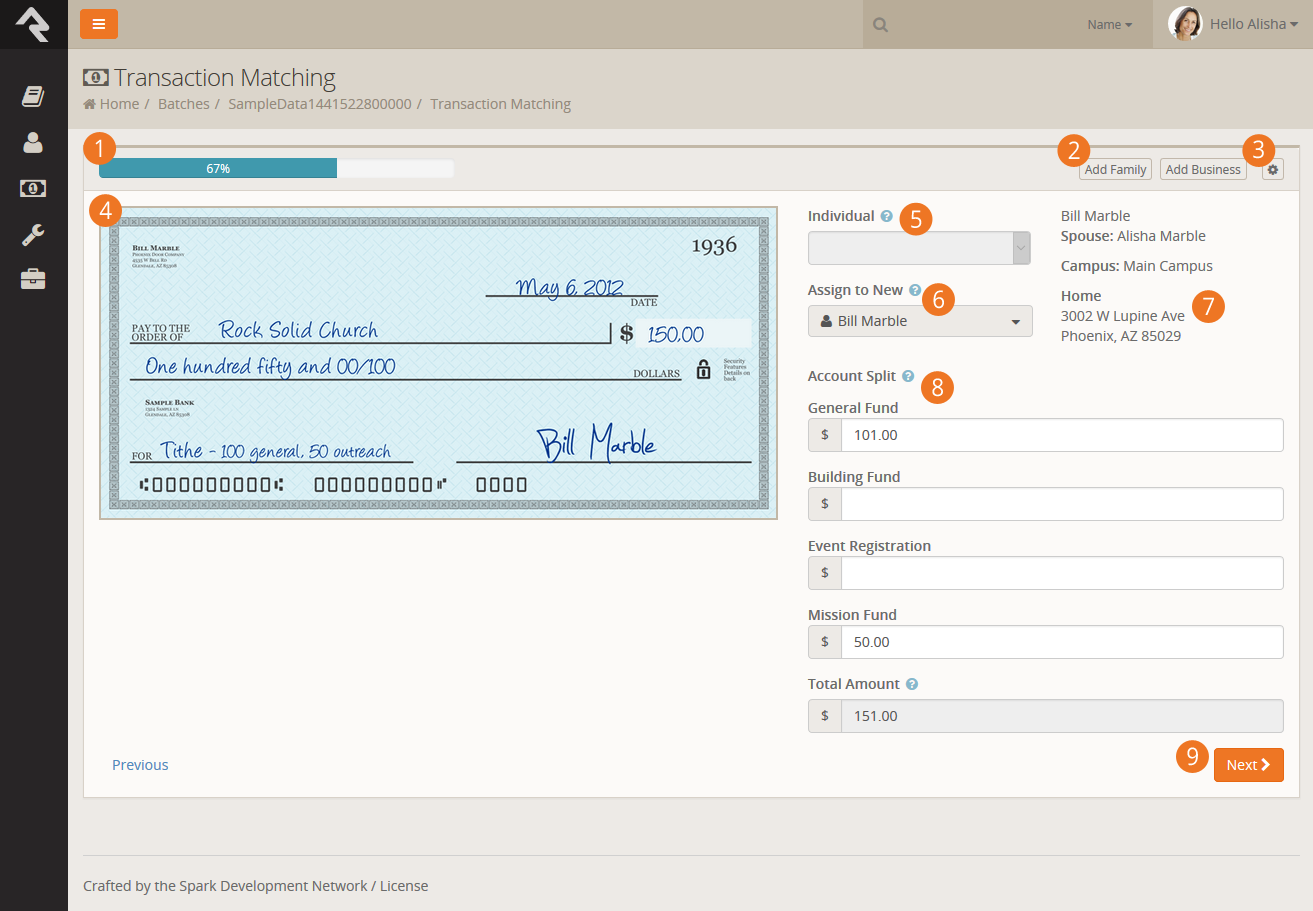Click the General Fund amount field

click(1061, 436)
